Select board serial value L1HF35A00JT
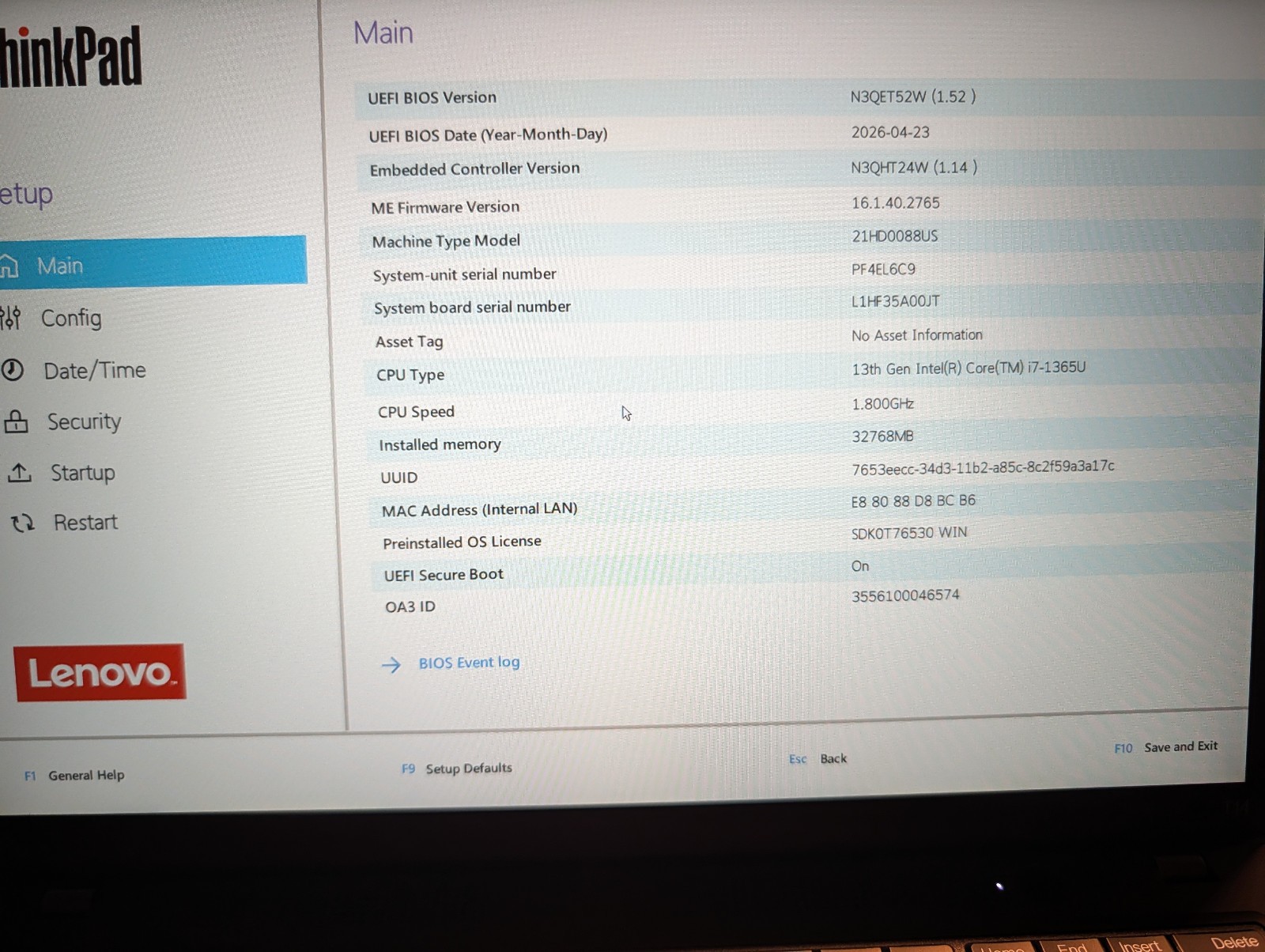 [896, 301]
